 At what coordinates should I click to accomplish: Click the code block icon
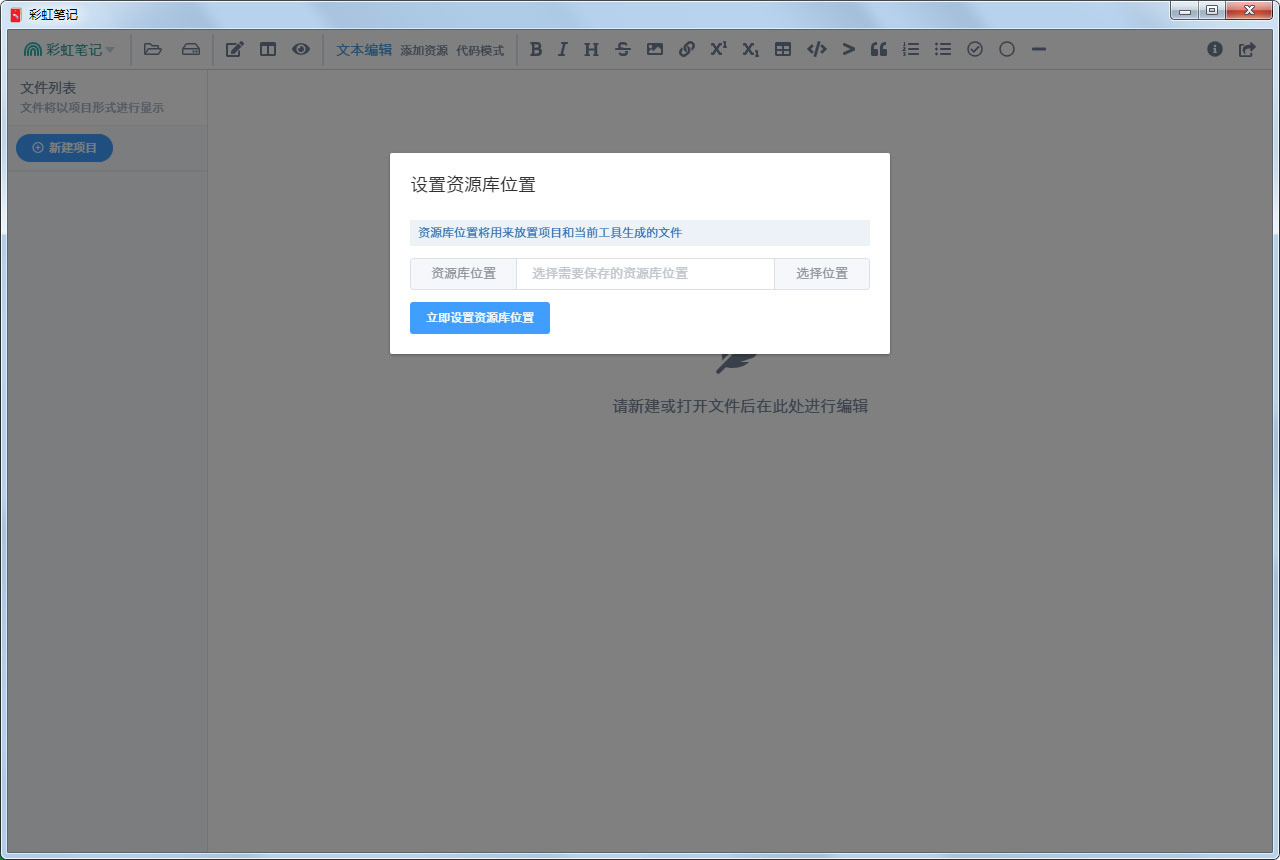[x=816, y=49]
